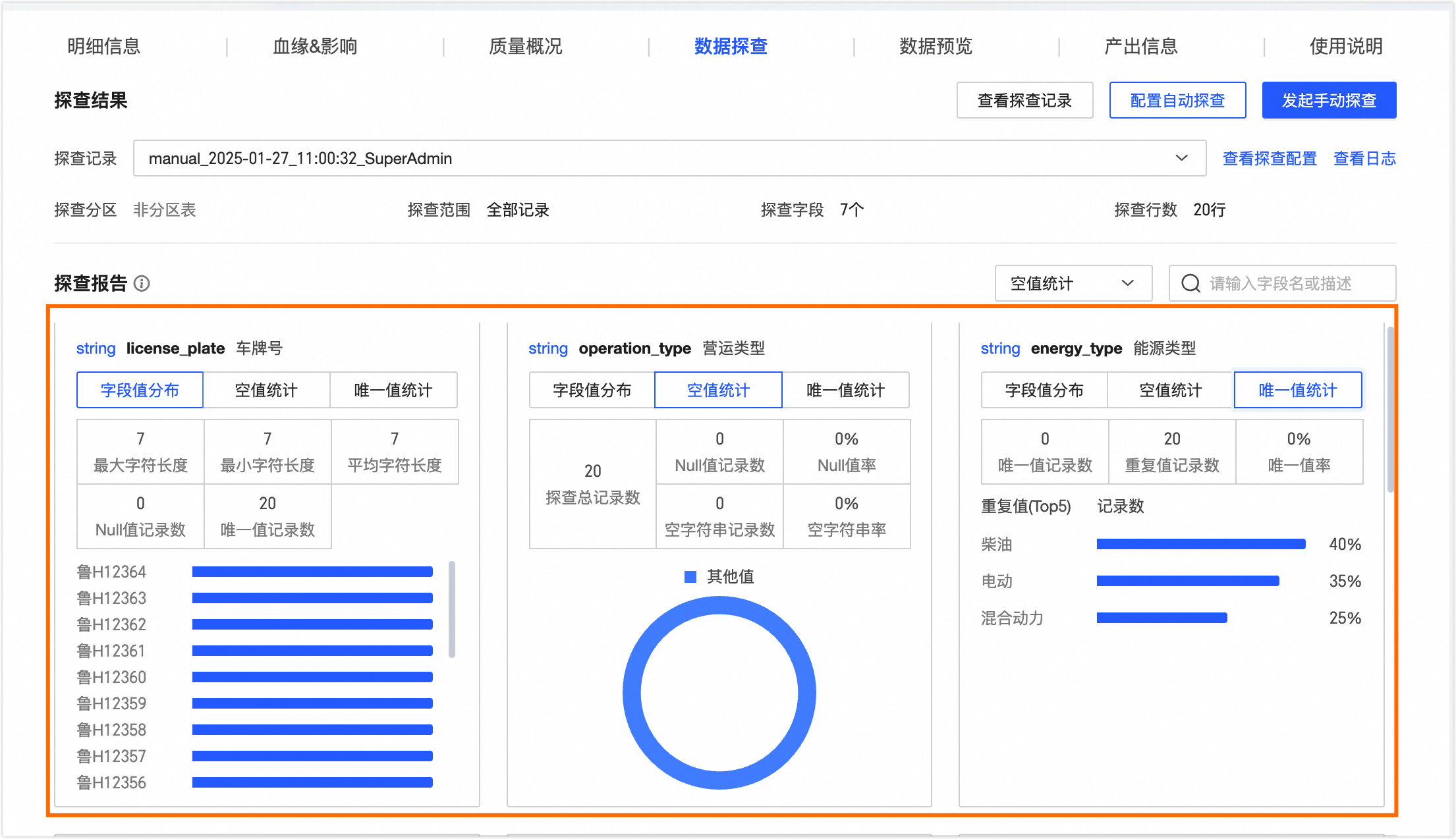Image resolution: width=1456 pixels, height=839 pixels.
Task: Click license_plate value list scrollbar
Action: point(452,609)
